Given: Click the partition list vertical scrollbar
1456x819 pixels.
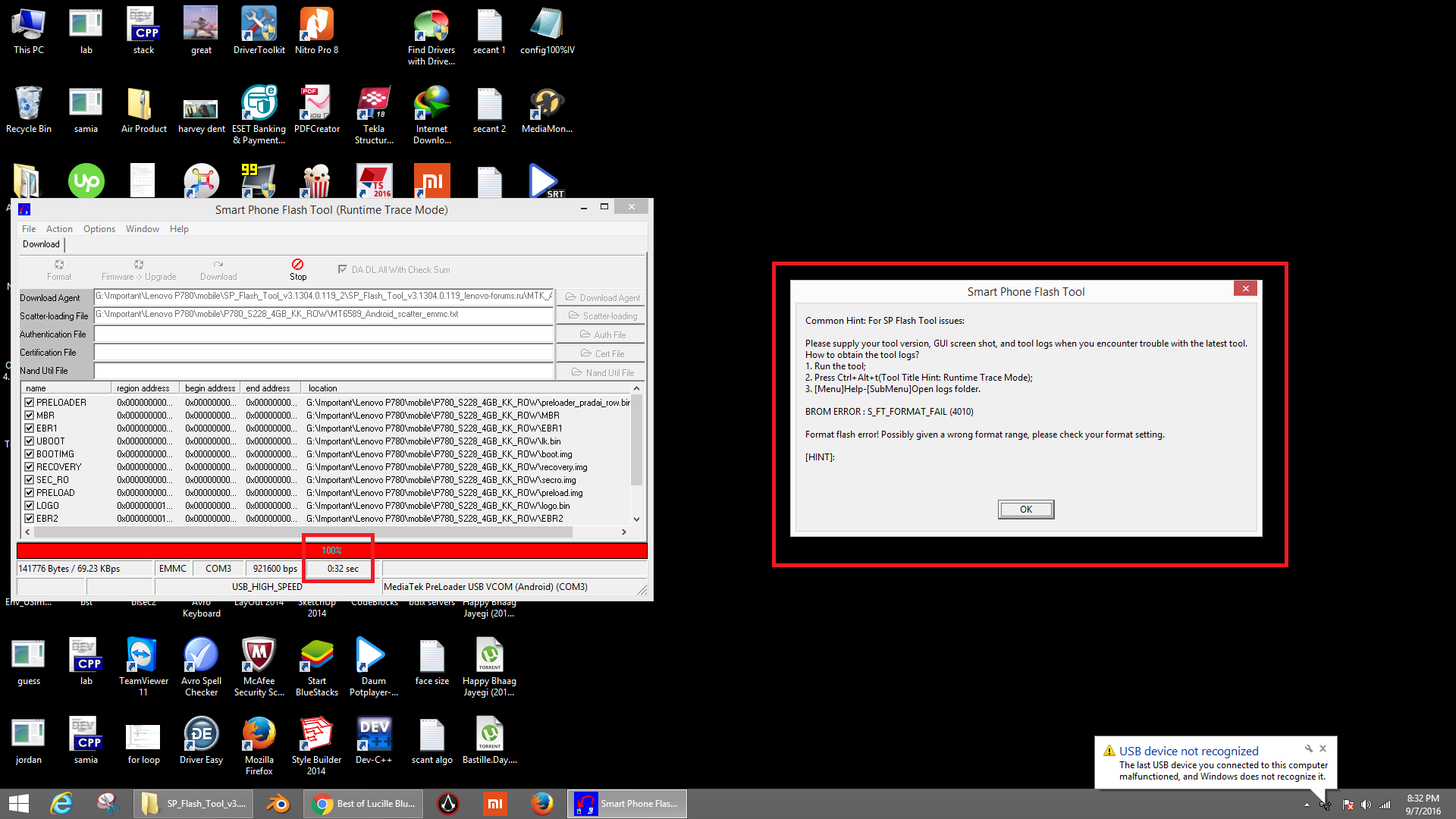Looking at the screenshot, I should [636, 441].
